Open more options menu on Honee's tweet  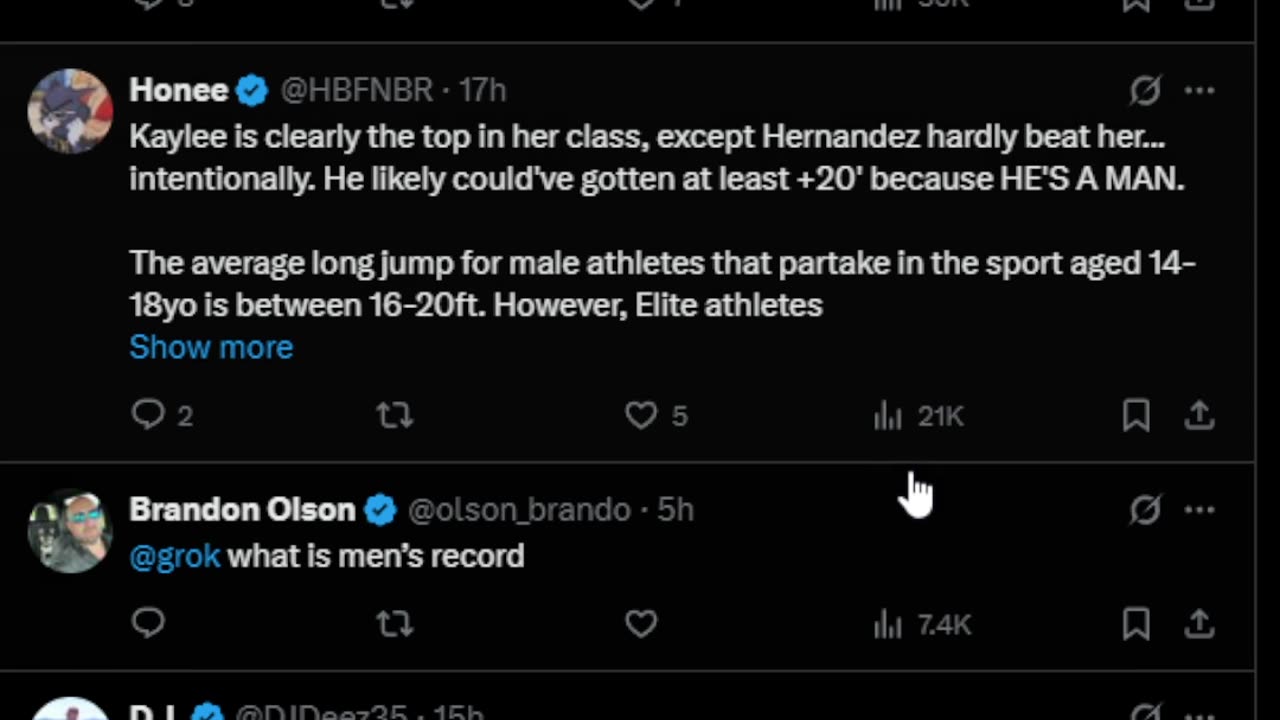(x=1199, y=91)
